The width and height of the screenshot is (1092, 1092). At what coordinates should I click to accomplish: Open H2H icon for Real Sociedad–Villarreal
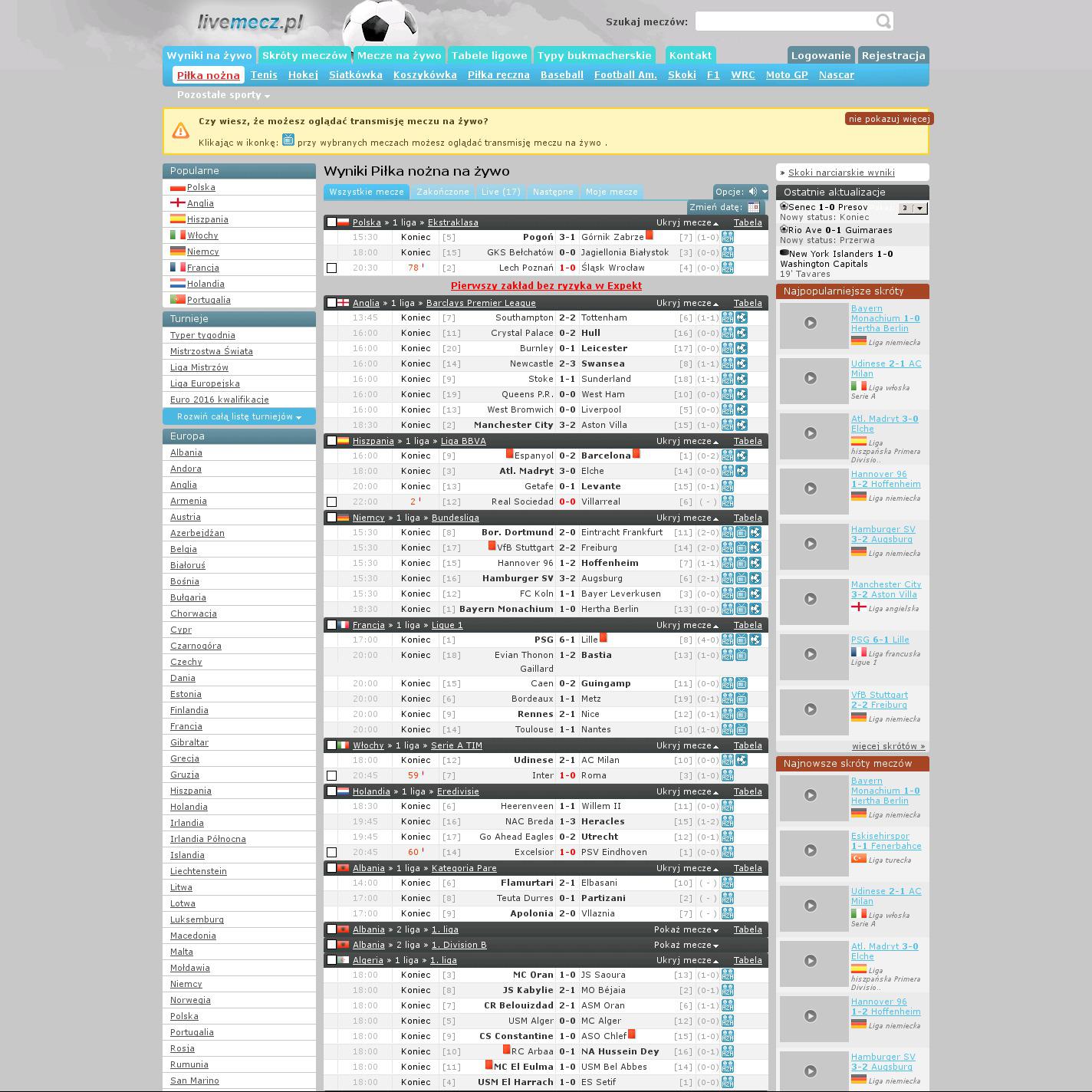[727, 502]
